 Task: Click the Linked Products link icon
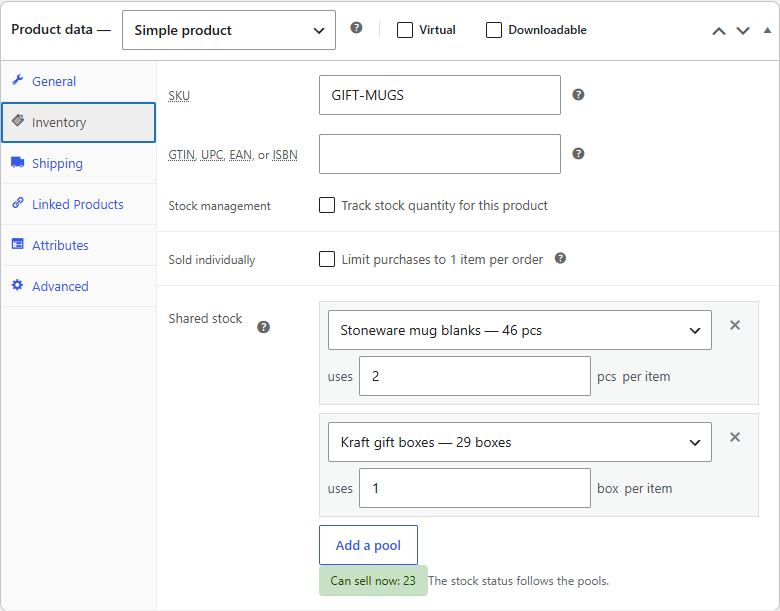pos(18,203)
